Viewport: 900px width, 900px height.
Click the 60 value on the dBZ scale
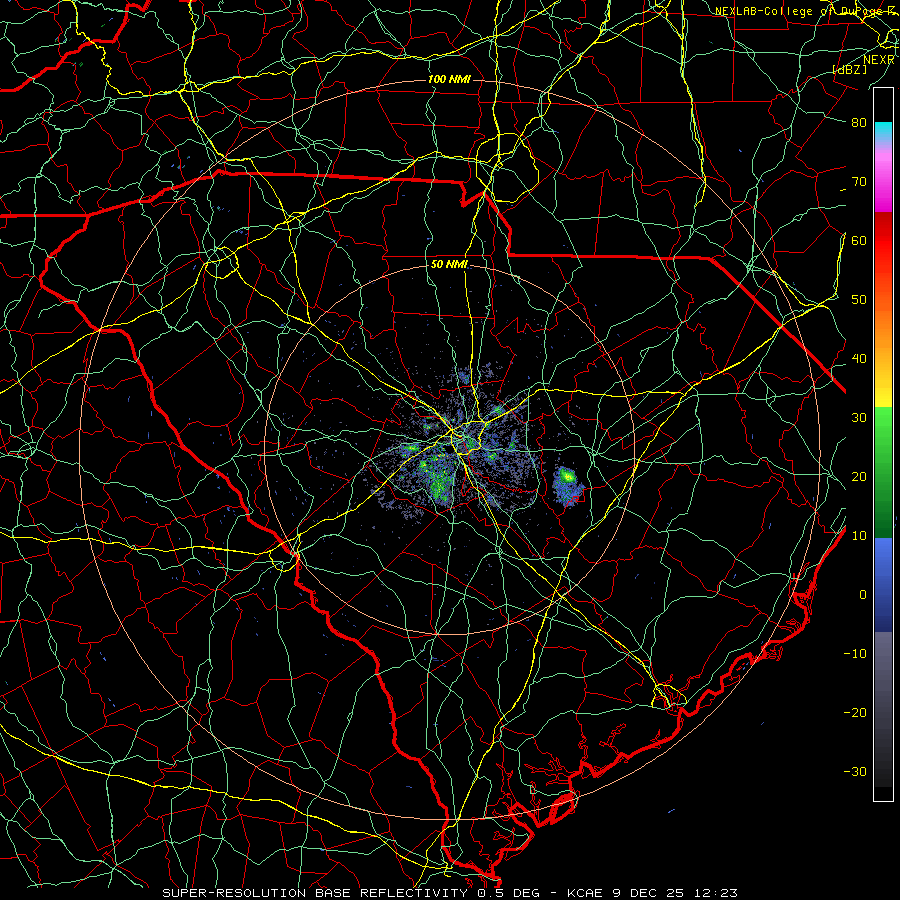pos(859,241)
